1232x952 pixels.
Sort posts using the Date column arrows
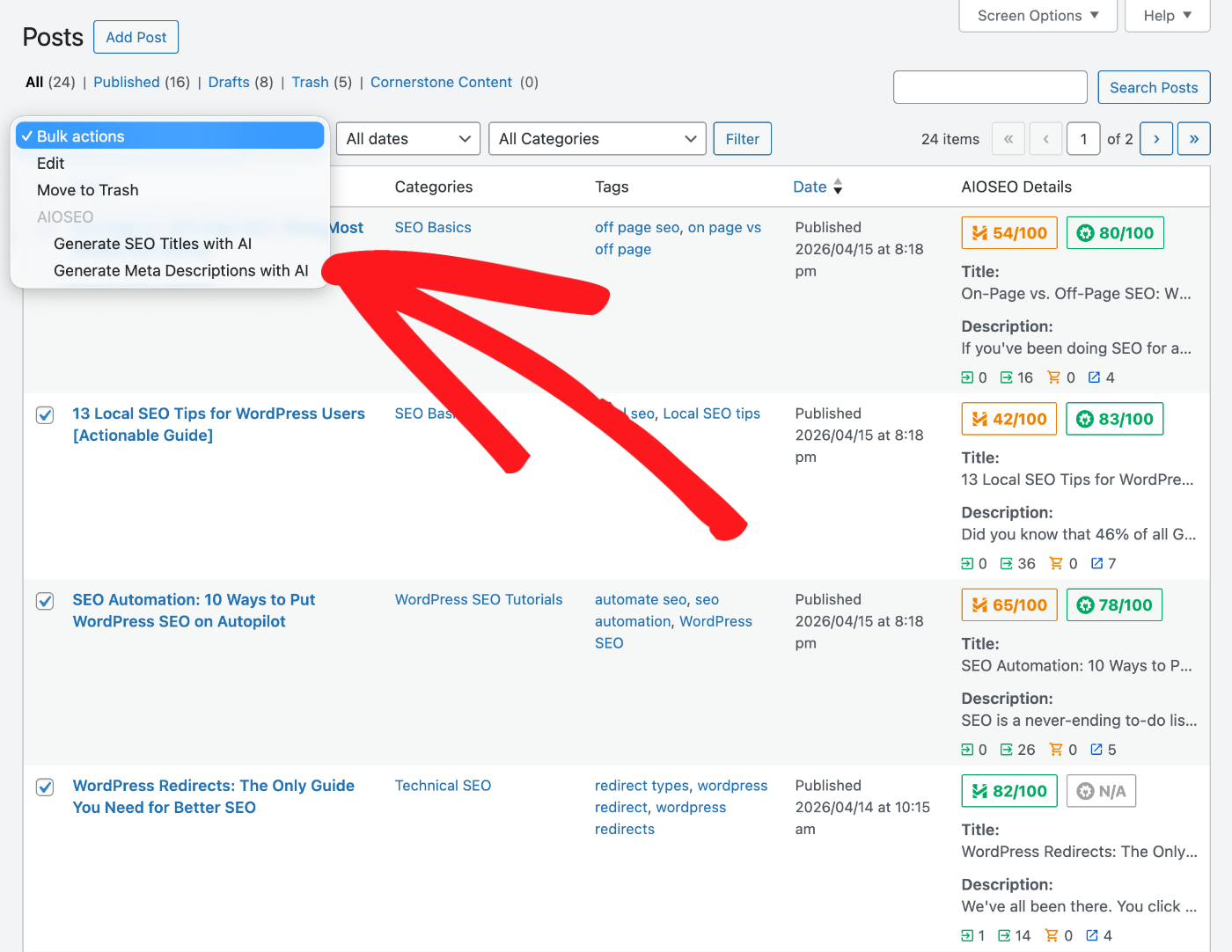pos(837,187)
